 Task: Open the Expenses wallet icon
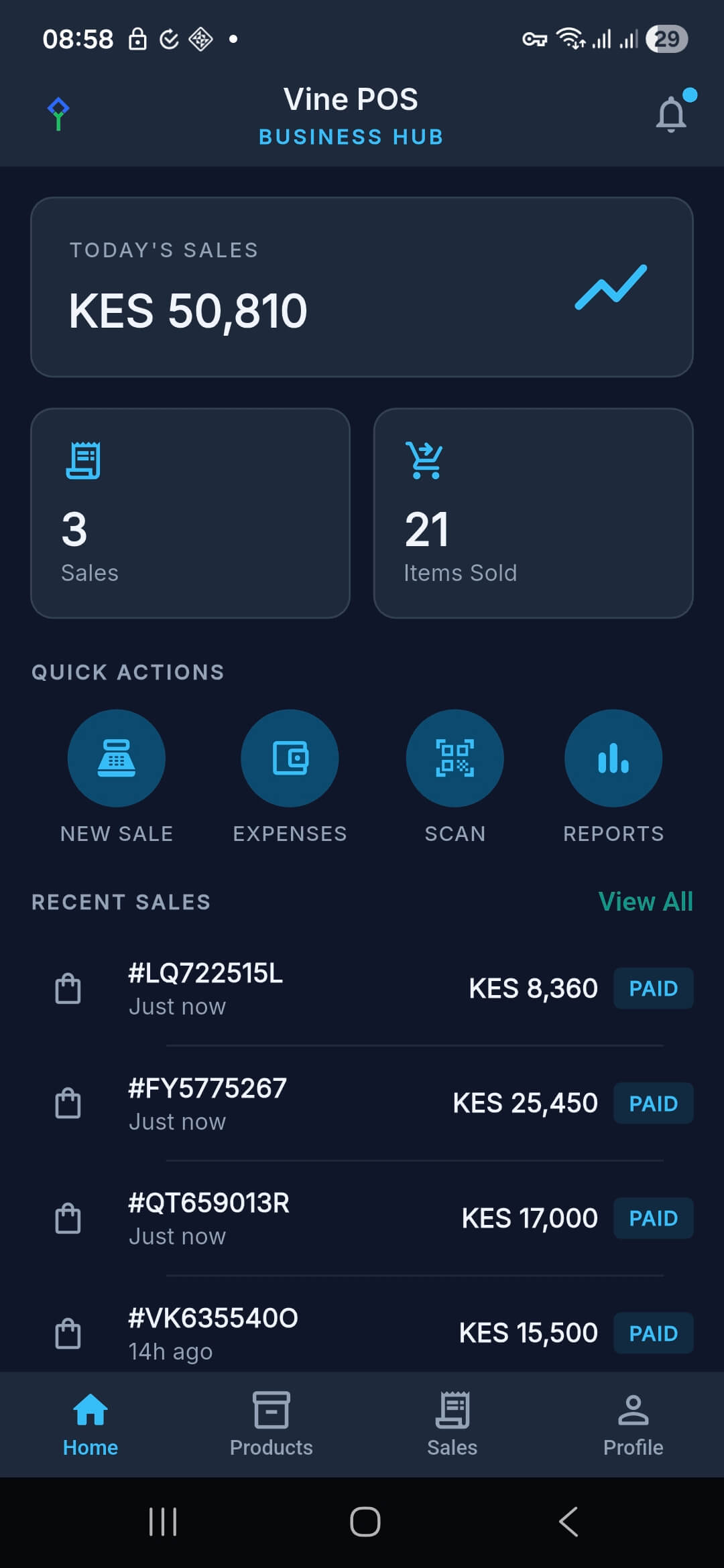[290, 758]
